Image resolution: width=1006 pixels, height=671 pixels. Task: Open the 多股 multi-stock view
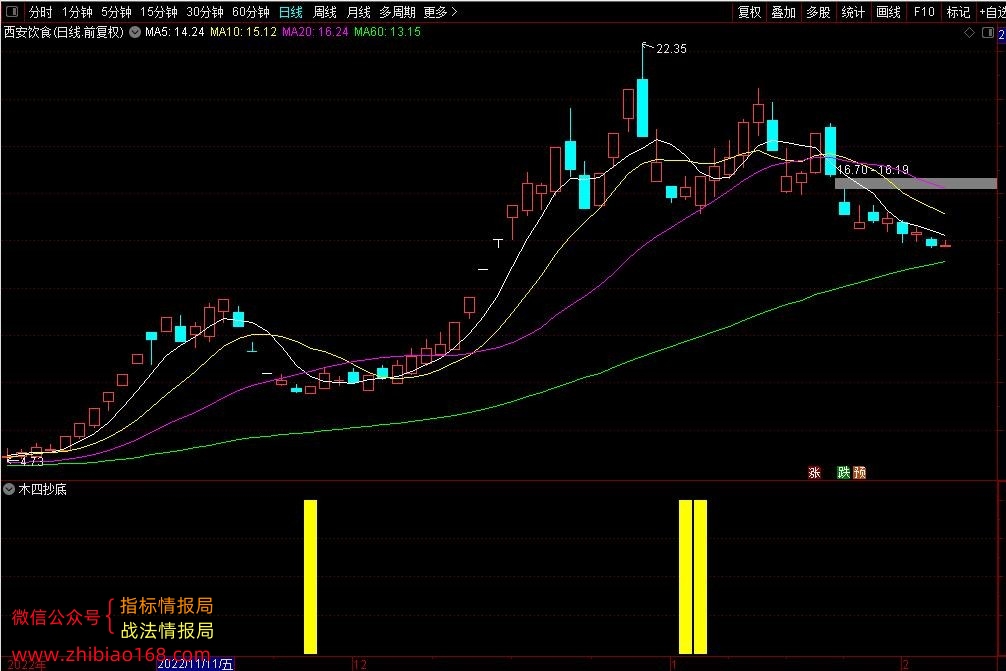818,12
